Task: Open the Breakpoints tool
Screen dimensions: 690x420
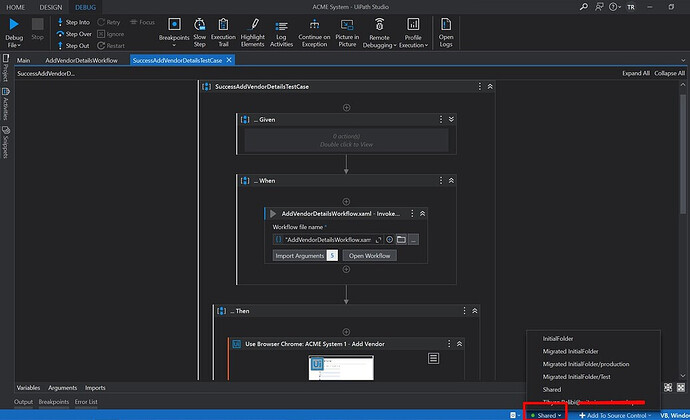Action: point(174,32)
